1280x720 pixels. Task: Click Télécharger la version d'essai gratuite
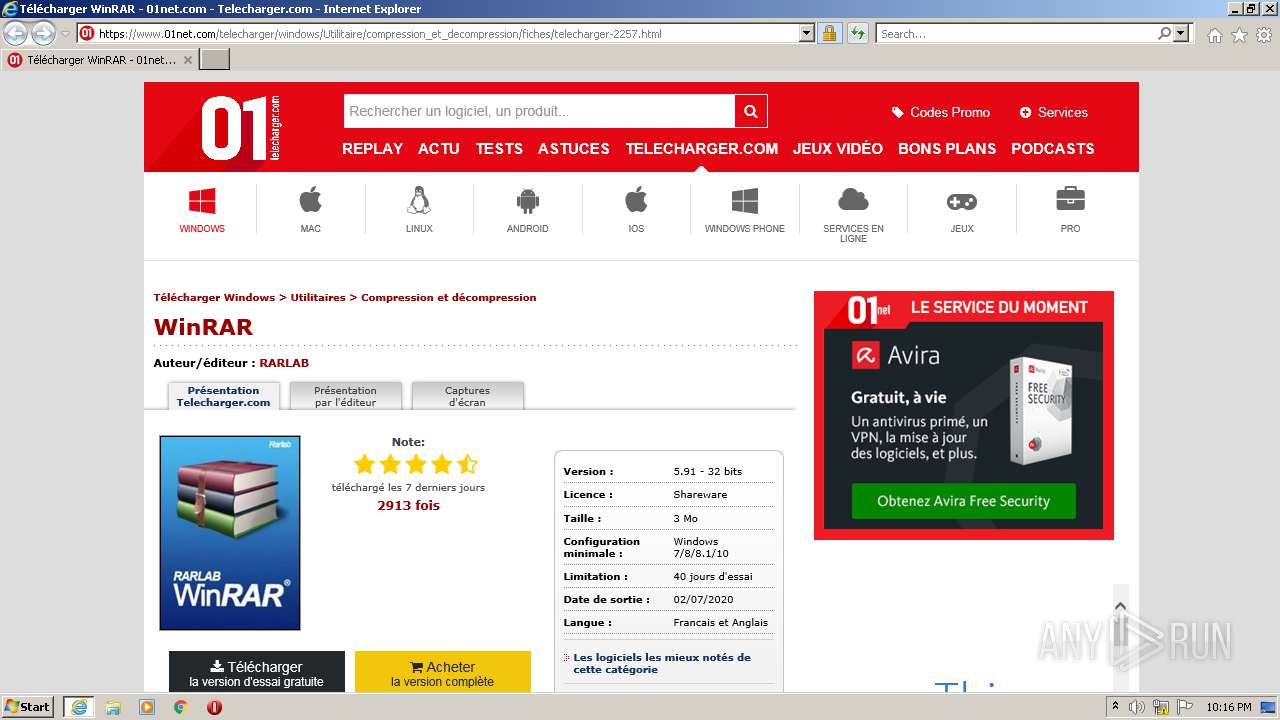coord(257,672)
